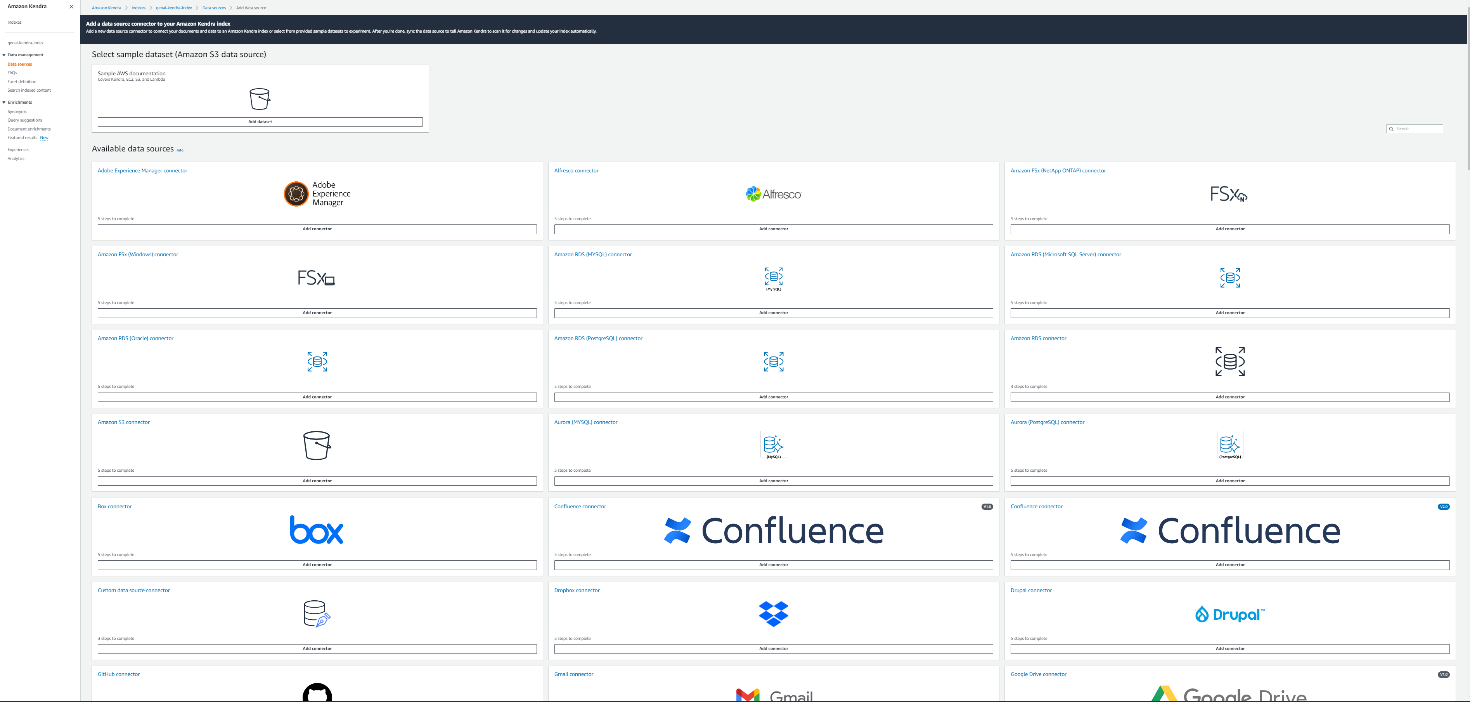Click the Dropbox logo

tap(773, 614)
